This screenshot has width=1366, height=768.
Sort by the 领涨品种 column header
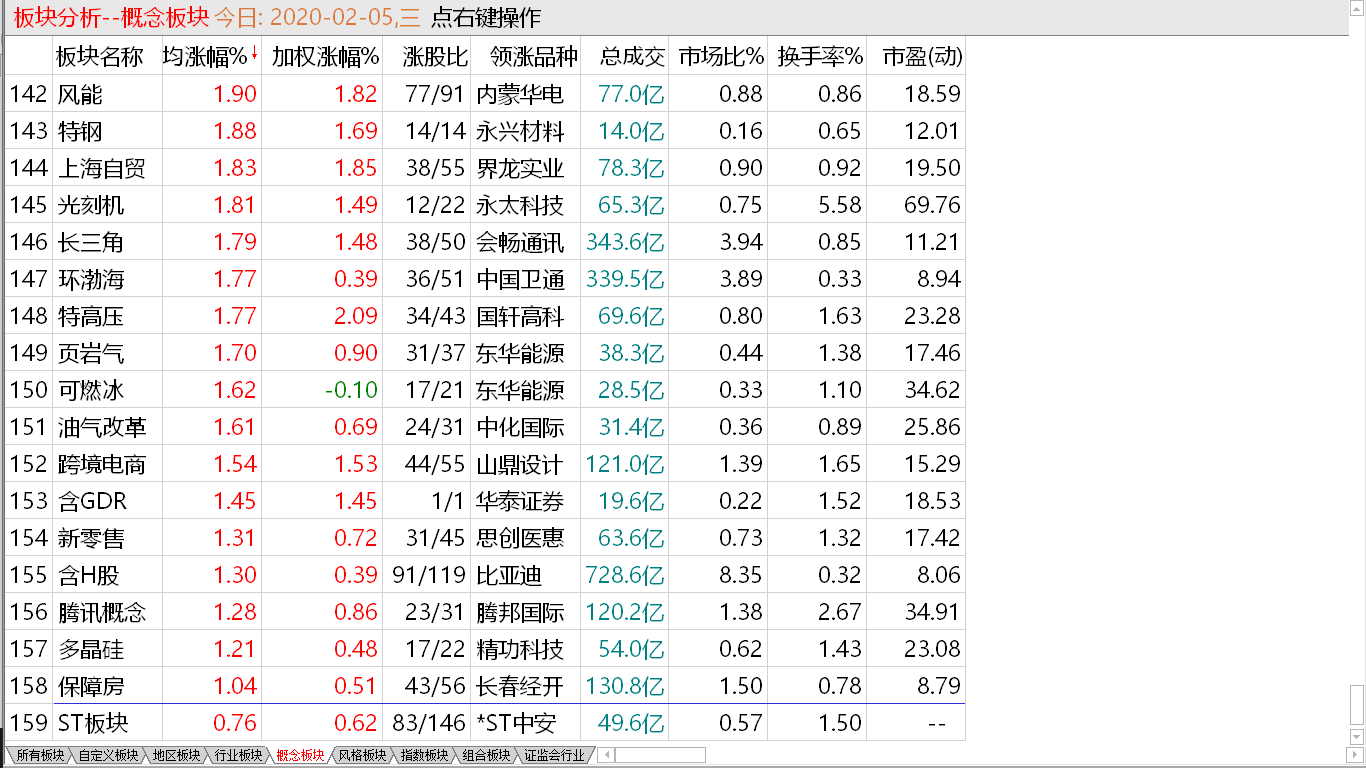526,57
